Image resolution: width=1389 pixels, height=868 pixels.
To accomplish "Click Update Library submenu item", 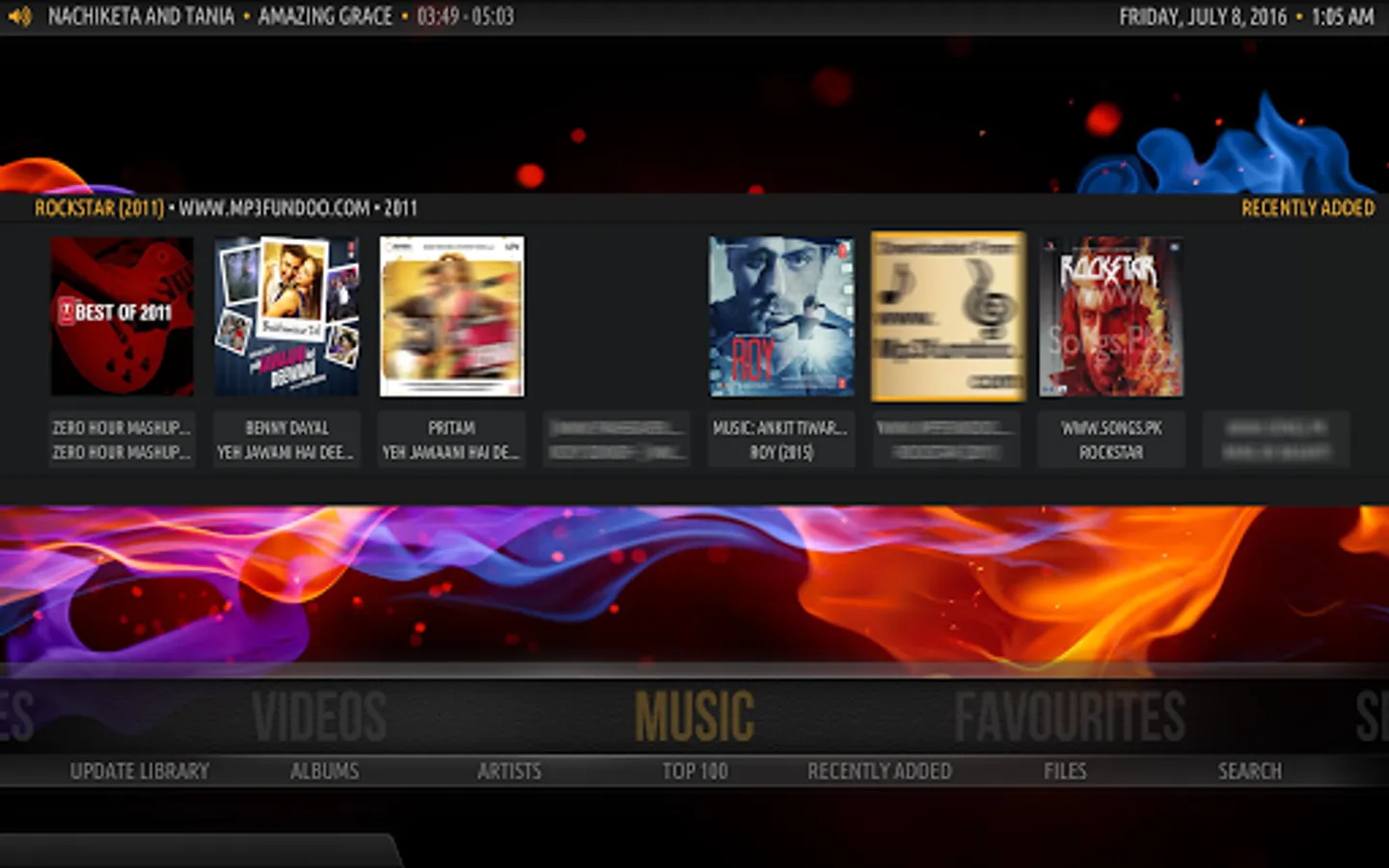I will [140, 772].
